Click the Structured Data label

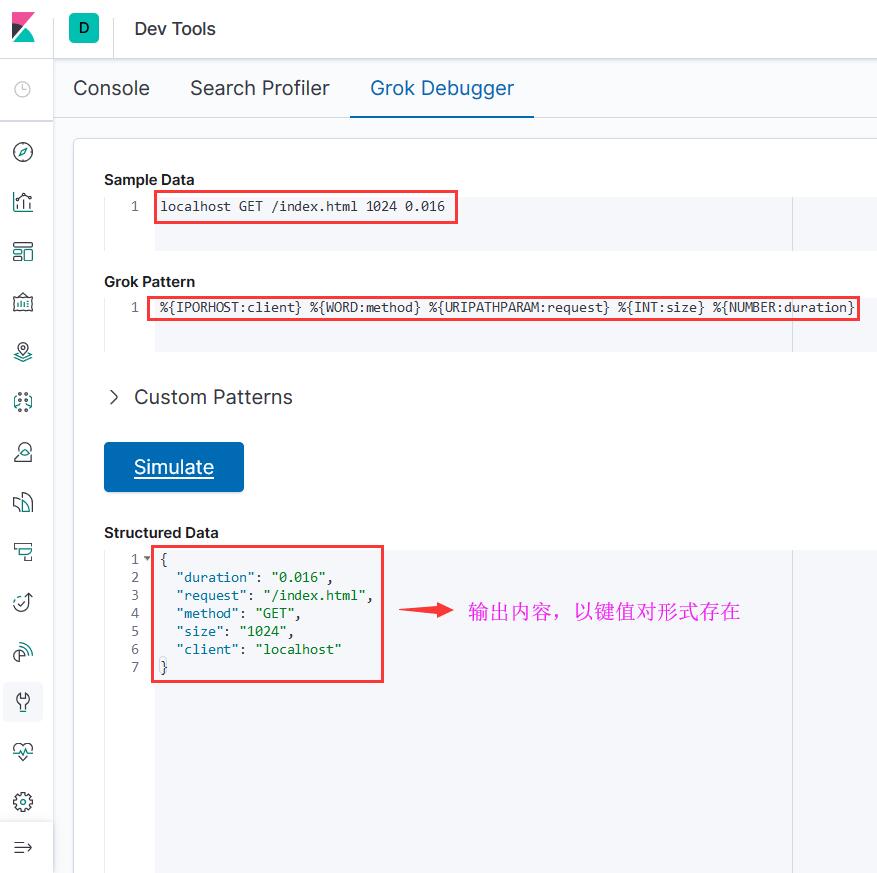click(x=161, y=532)
